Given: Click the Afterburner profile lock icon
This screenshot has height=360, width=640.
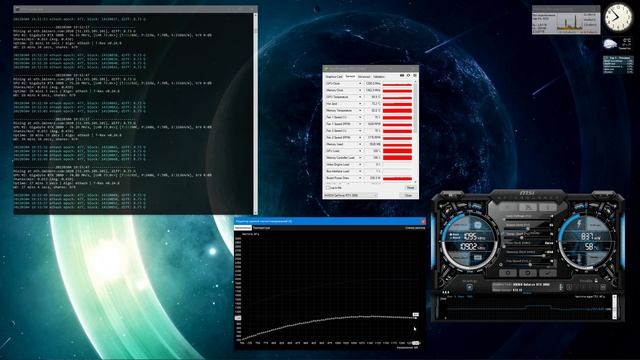Looking at the screenshot, I should [596, 281].
